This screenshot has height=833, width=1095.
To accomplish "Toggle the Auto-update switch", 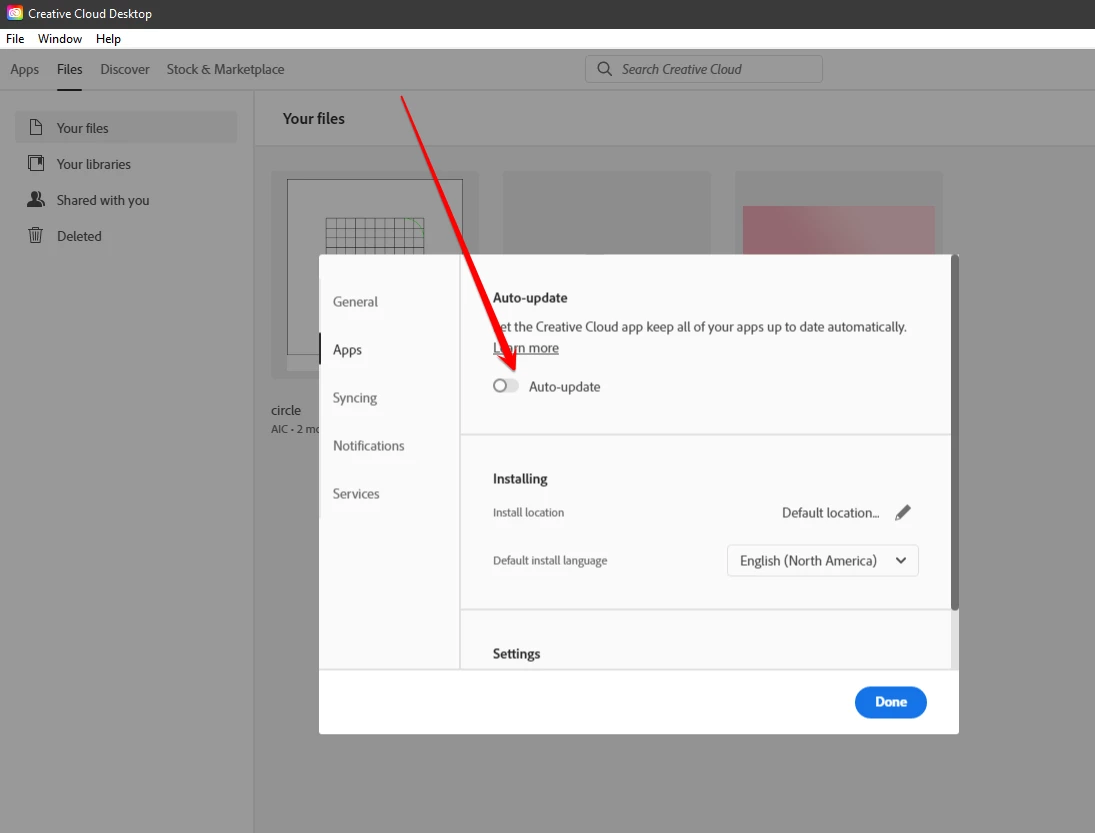I will tap(506, 385).
